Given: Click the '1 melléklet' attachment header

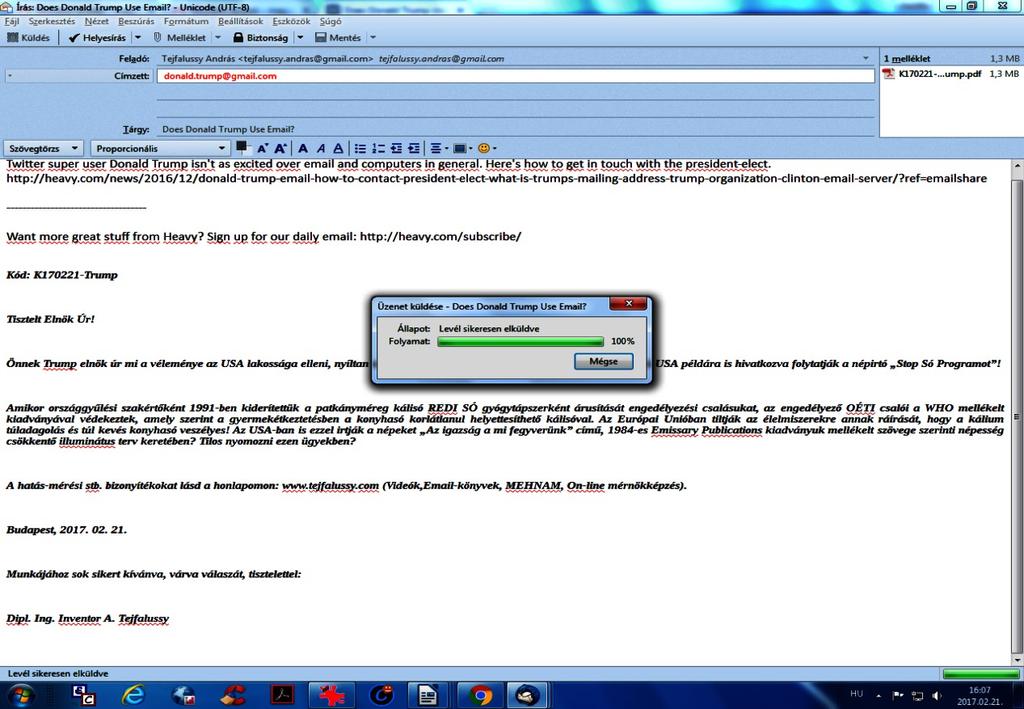Looking at the screenshot, I should (907, 58).
